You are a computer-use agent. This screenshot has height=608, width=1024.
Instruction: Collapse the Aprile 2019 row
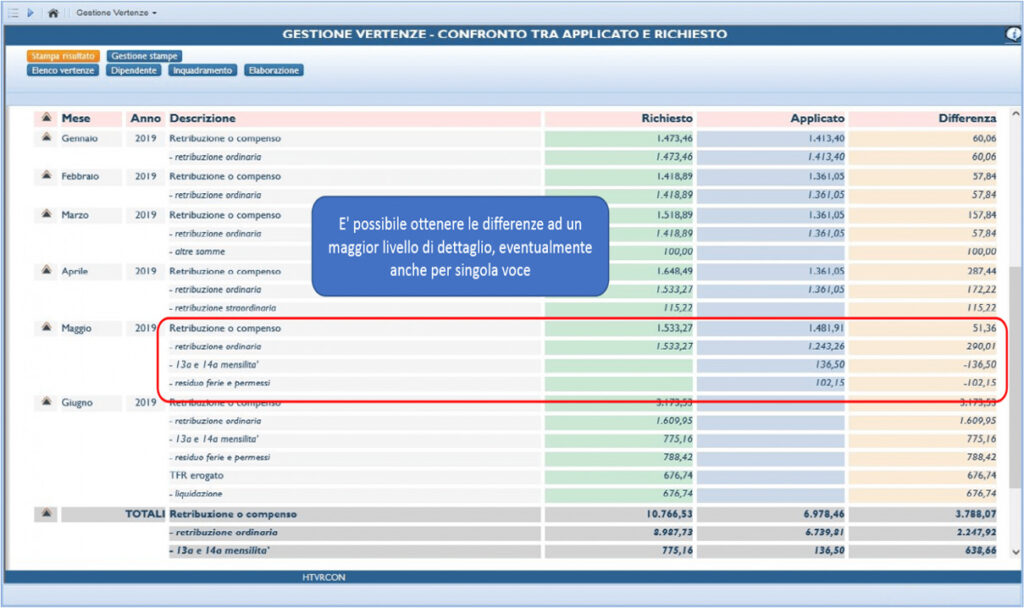[46, 270]
